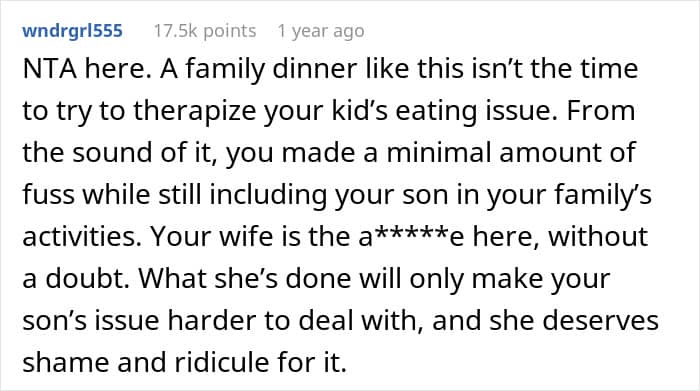Click the word 'shame' in last line
Viewport: 700px width, 391px height.
click(65, 362)
